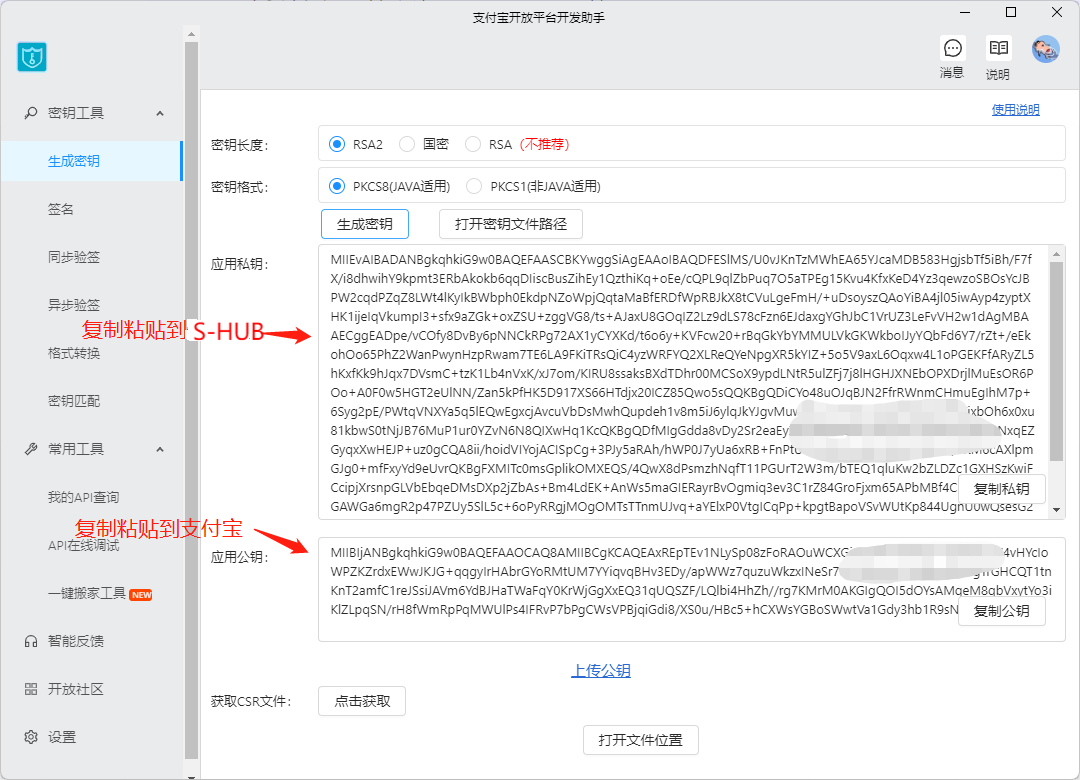This screenshot has width=1080, height=780.
Task: Click inside the 应用公钥 text area
Action: click(x=692, y=590)
